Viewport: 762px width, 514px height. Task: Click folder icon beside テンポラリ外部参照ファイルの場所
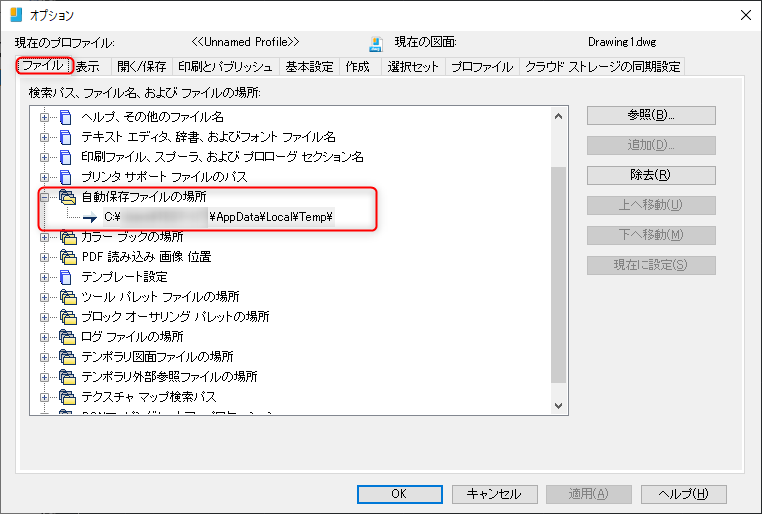[68, 377]
